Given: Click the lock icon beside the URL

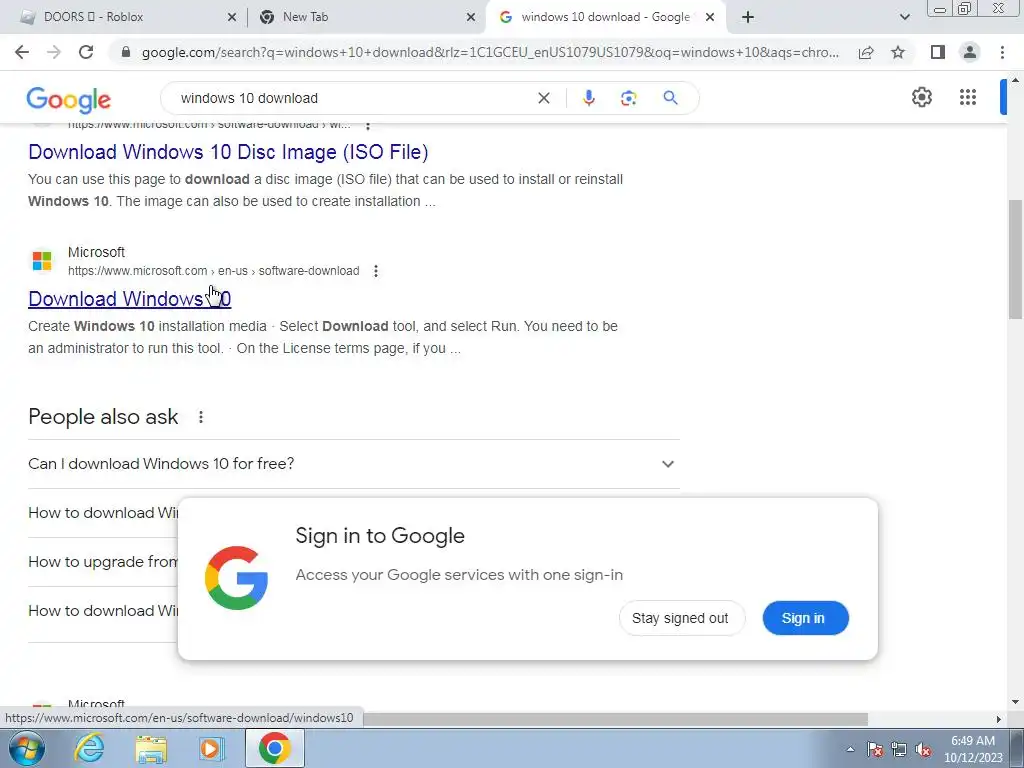Looking at the screenshot, I should [126, 52].
